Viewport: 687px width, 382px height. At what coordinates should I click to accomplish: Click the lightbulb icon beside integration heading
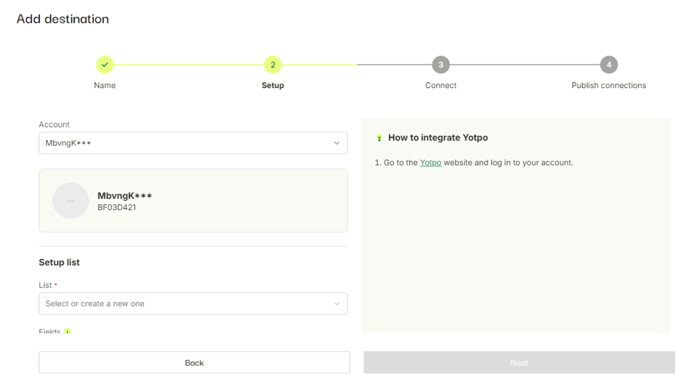[379, 138]
